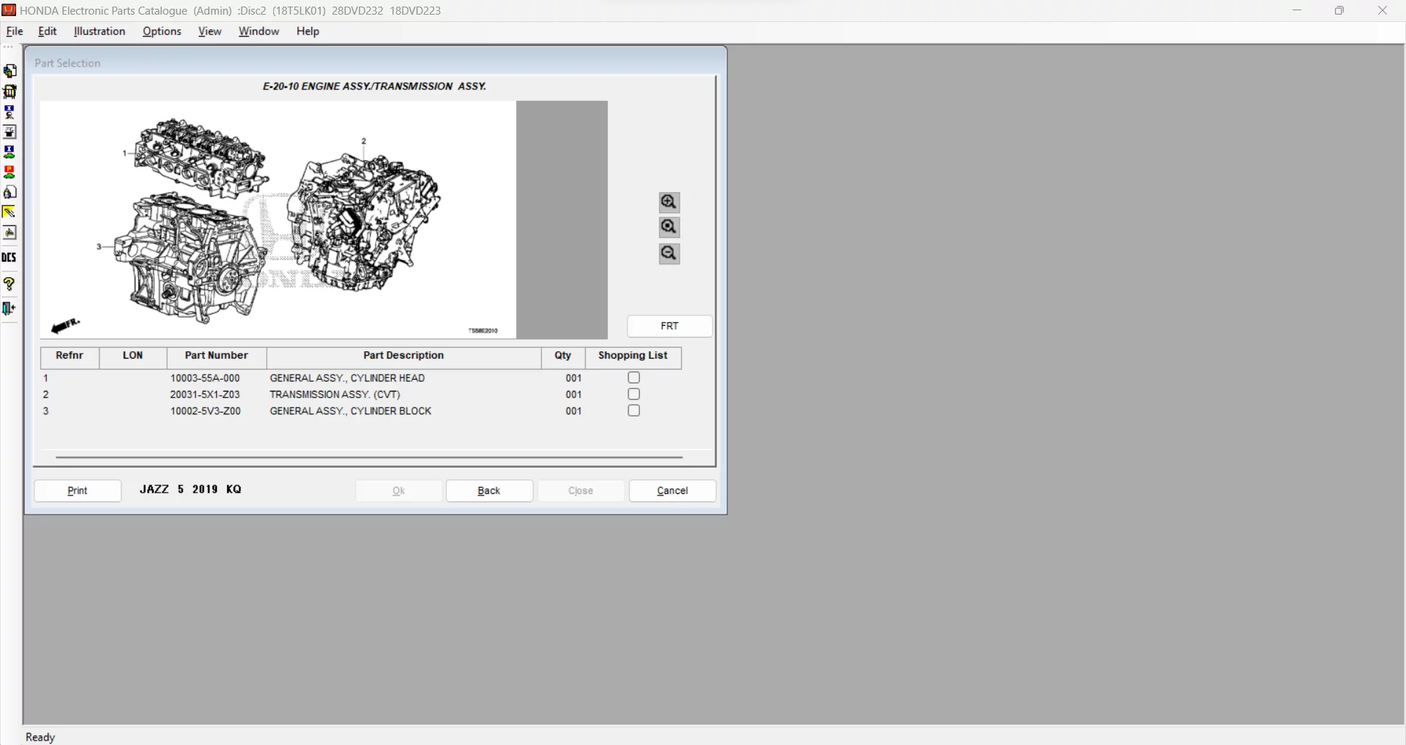This screenshot has height=745, width=1406.
Task: Check shopping list box for cylinder head
Action: (x=633, y=378)
